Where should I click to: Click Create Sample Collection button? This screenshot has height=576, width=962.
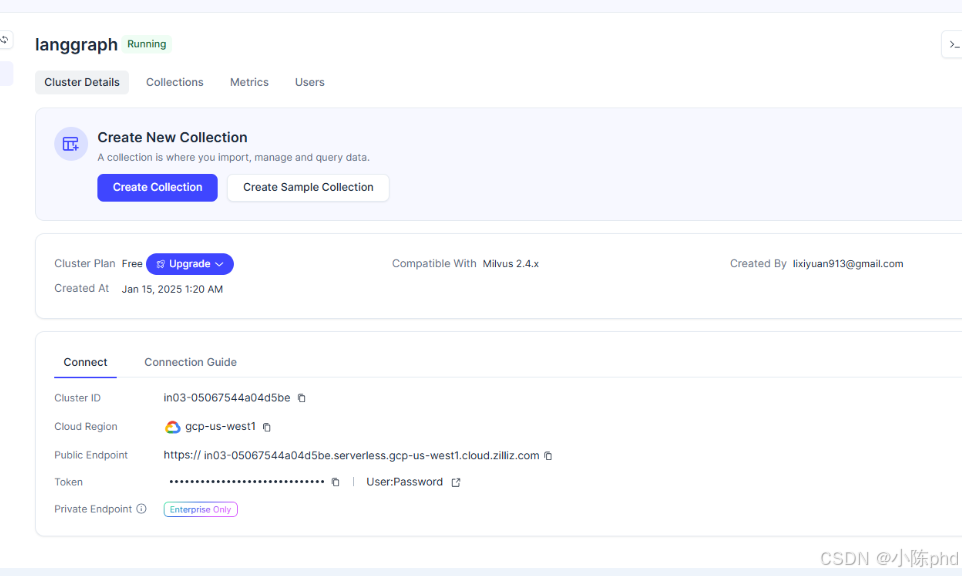pos(308,187)
